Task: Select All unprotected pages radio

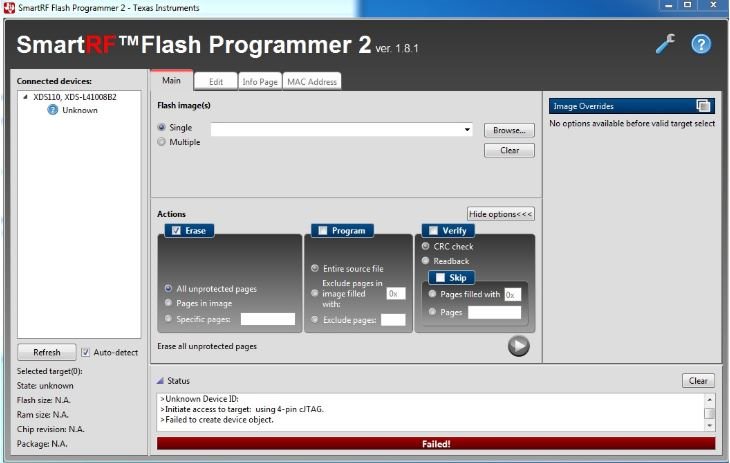Action: [x=168, y=289]
